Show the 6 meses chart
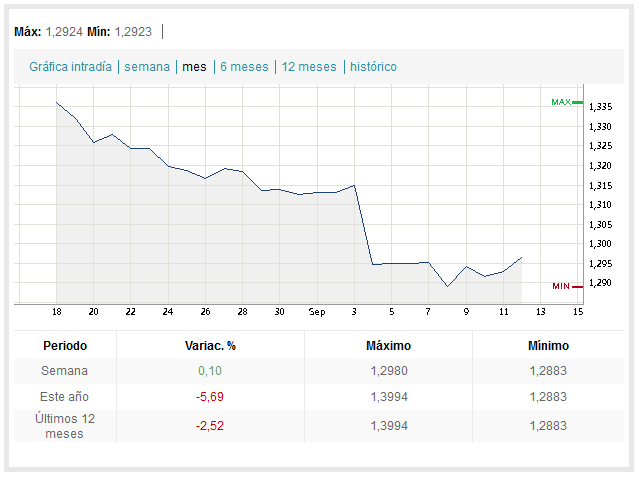The width and height of the screenshot is (639, 477). click(244, 67)
